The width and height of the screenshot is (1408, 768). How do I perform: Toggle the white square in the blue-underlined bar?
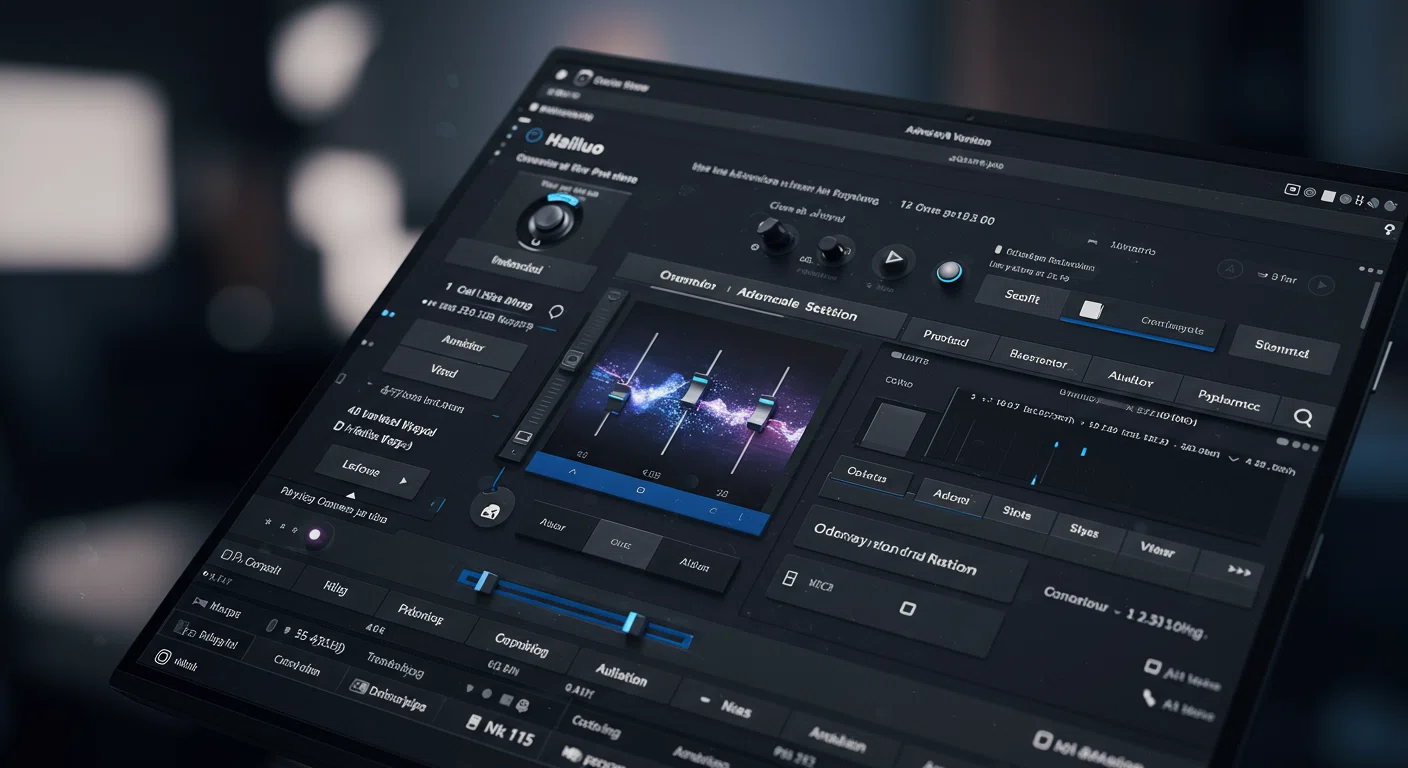pyautogui.click(x=1091, y=310)
